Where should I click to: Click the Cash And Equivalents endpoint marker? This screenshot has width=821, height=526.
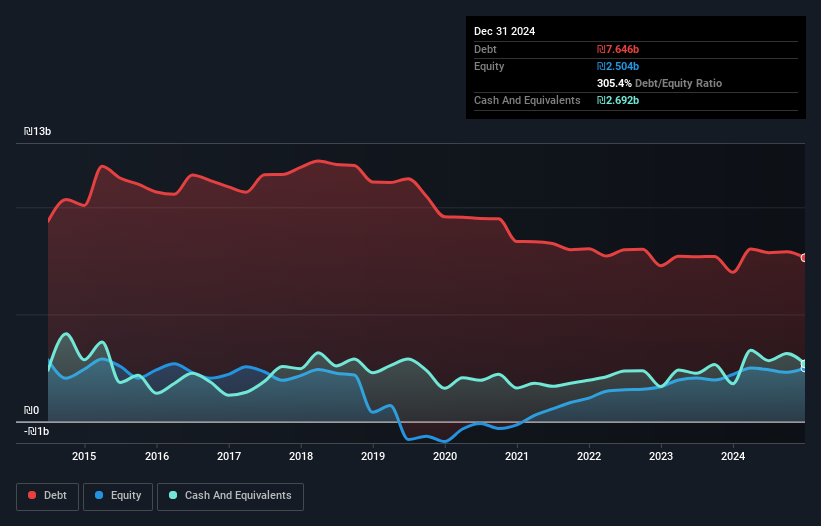pos(804,364)
